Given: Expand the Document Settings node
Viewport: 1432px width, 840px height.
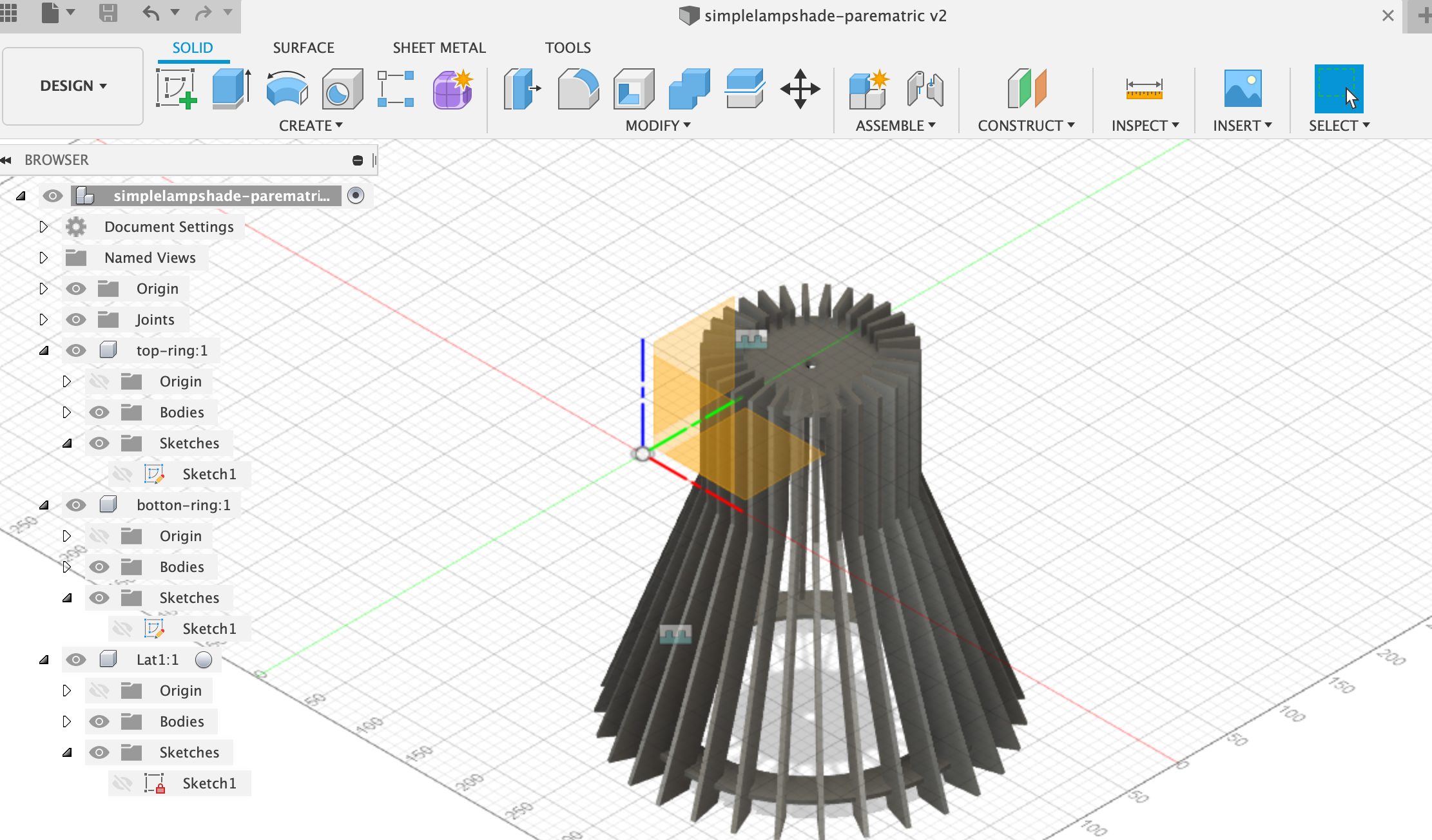Looking at the screenshot, I should tap(43, 227).
